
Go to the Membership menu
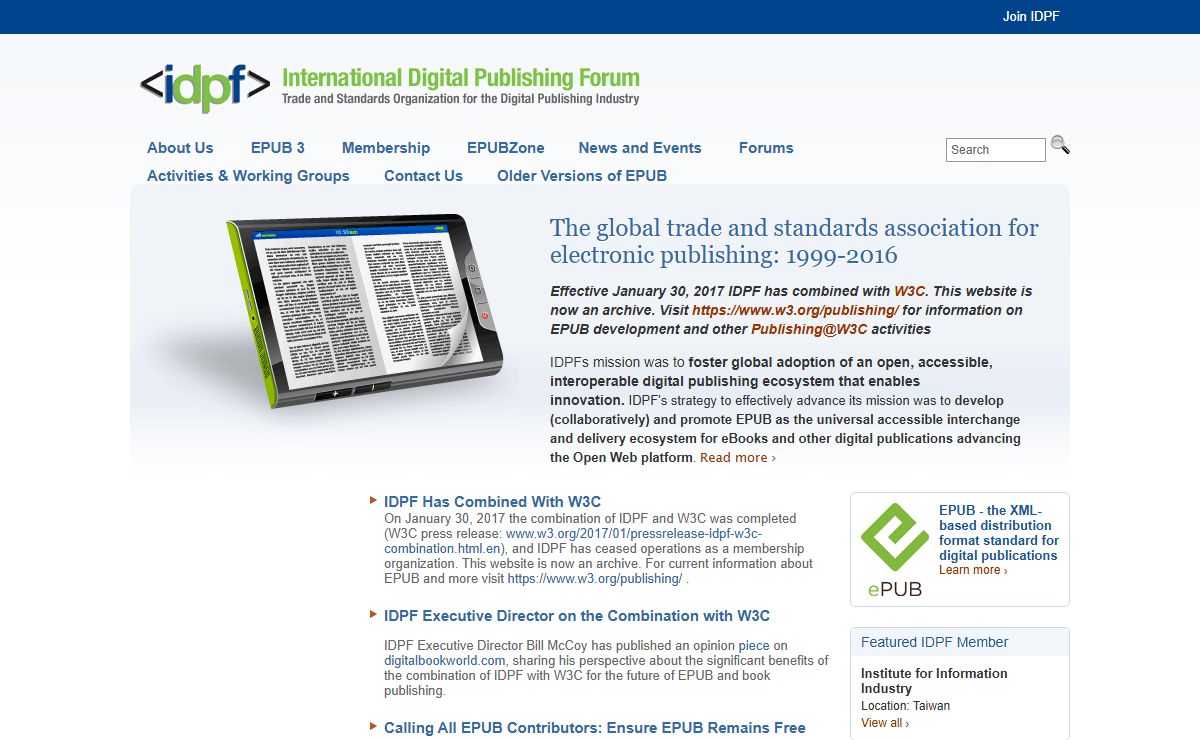(386, 148)
